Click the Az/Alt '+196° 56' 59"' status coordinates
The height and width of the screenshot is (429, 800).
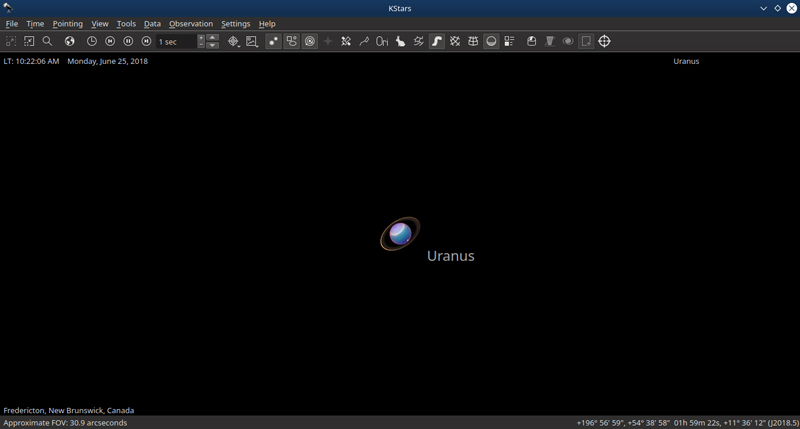pos(623,423)
